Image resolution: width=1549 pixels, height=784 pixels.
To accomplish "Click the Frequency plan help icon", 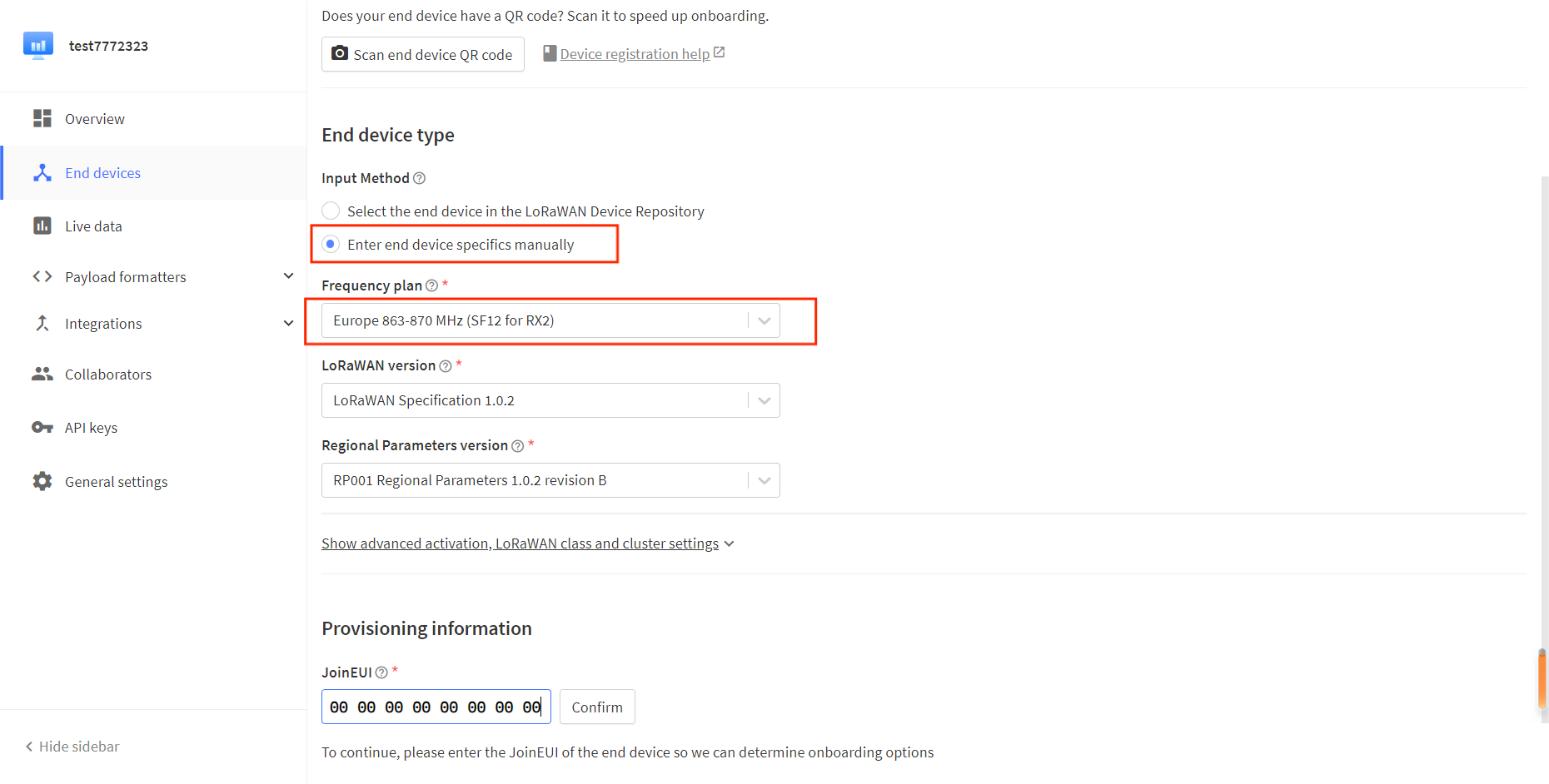I will (431, 285).
